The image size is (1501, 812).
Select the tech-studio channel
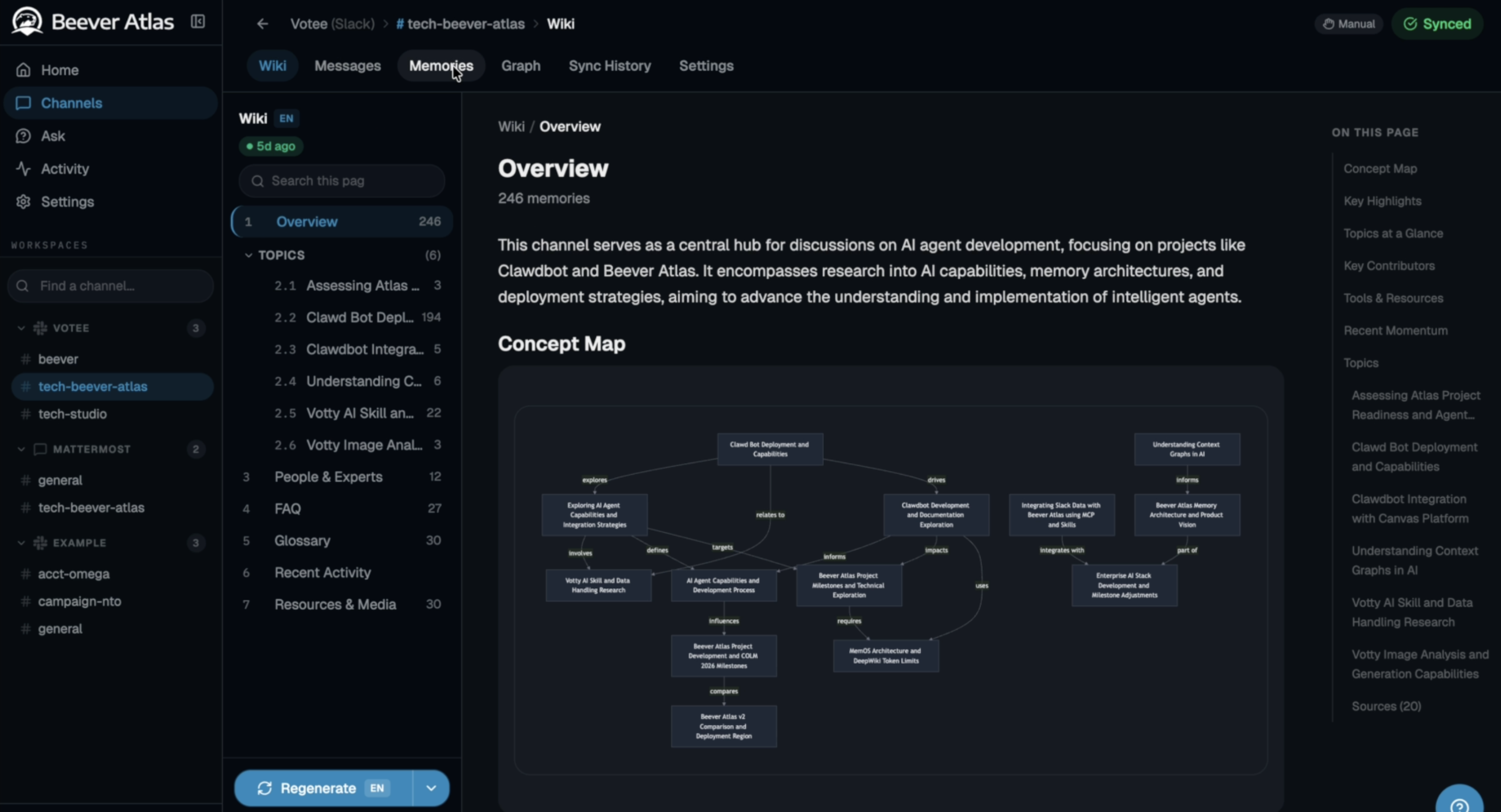point(112,414)
